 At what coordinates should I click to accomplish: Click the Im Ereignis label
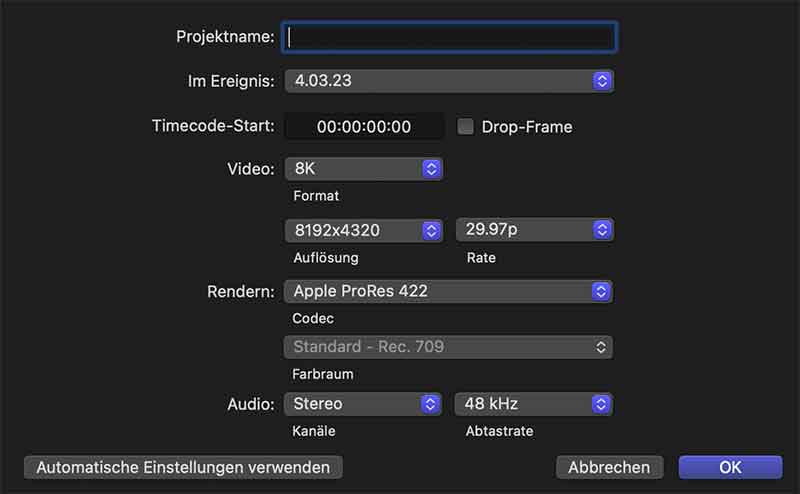pos(231,81)
